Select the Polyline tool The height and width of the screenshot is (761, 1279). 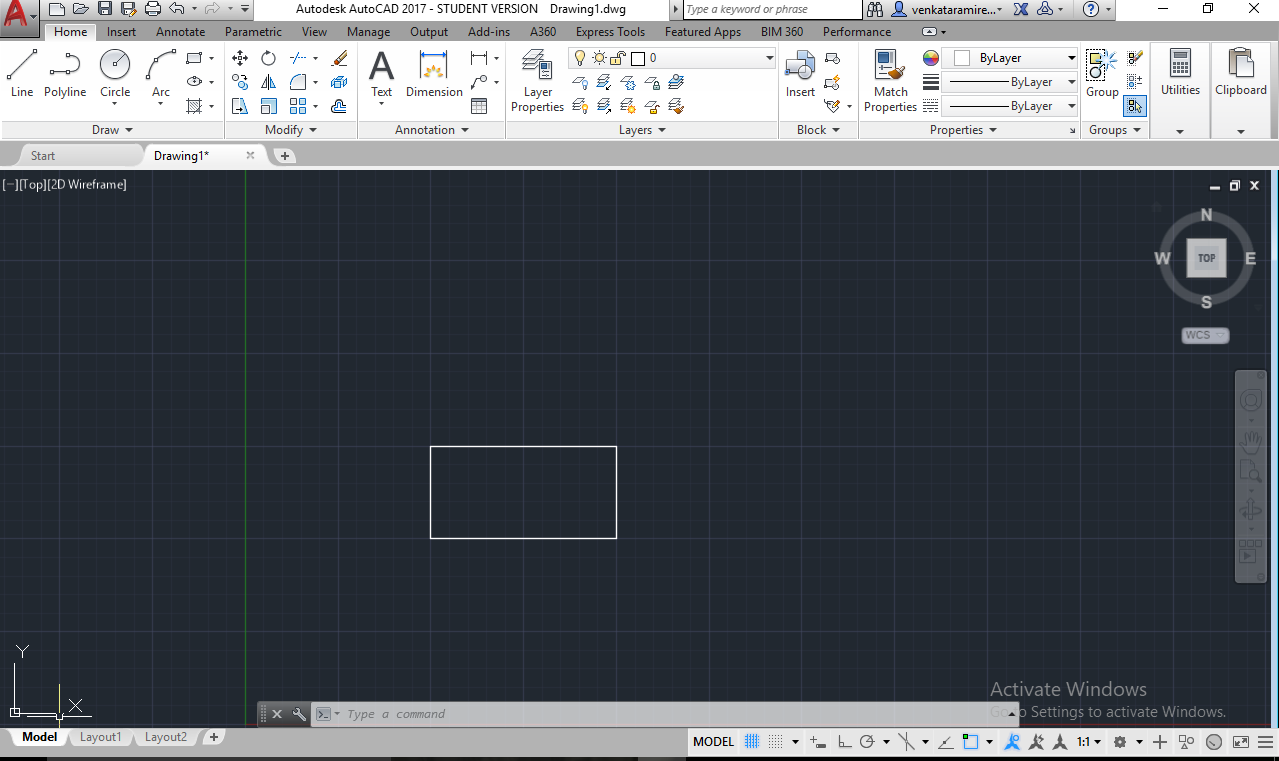click(64, 70)
